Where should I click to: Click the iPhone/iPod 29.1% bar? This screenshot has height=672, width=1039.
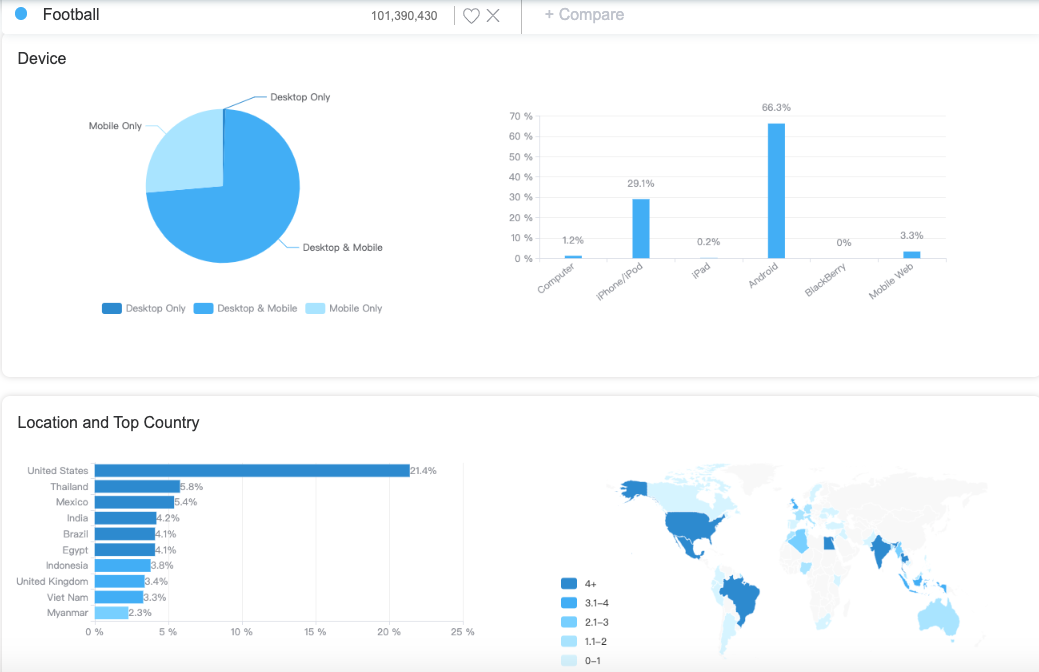click(641, 229)
